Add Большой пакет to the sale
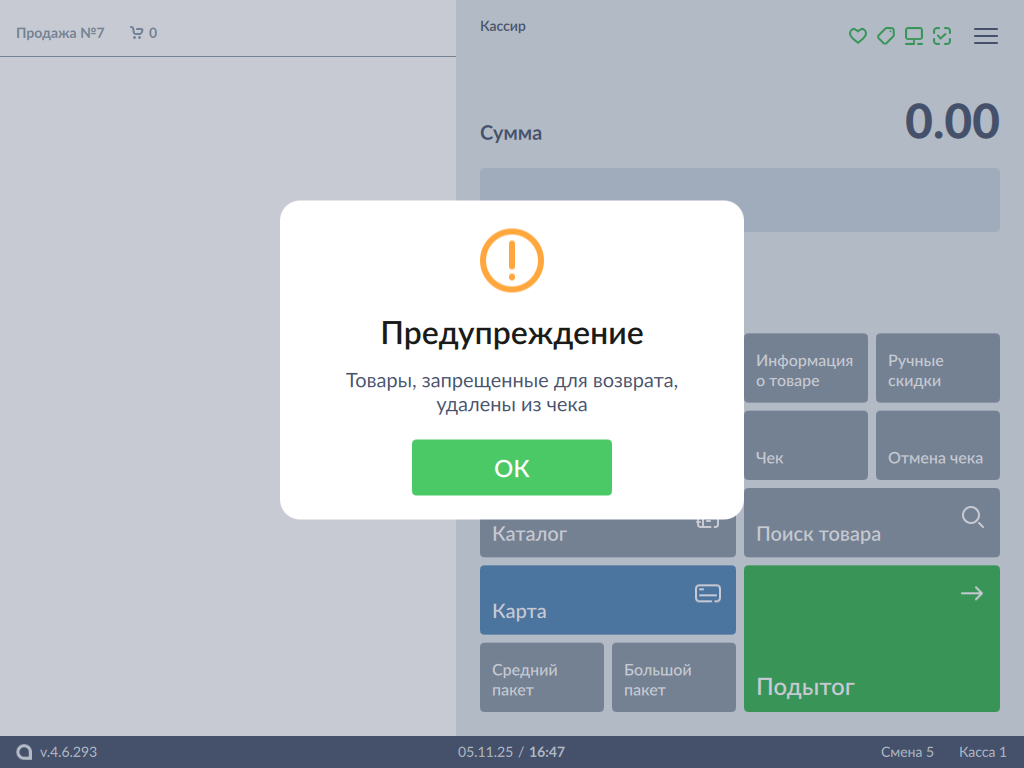The image size is (1024, 768). 673,678
